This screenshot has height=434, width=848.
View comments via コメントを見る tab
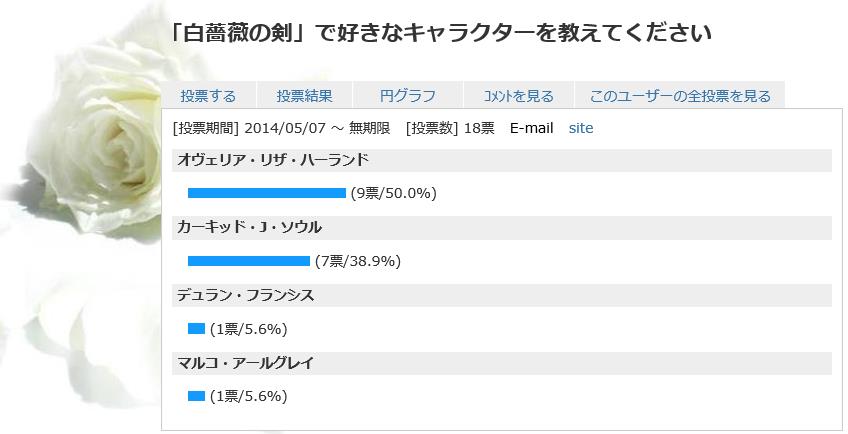(518, 96)
